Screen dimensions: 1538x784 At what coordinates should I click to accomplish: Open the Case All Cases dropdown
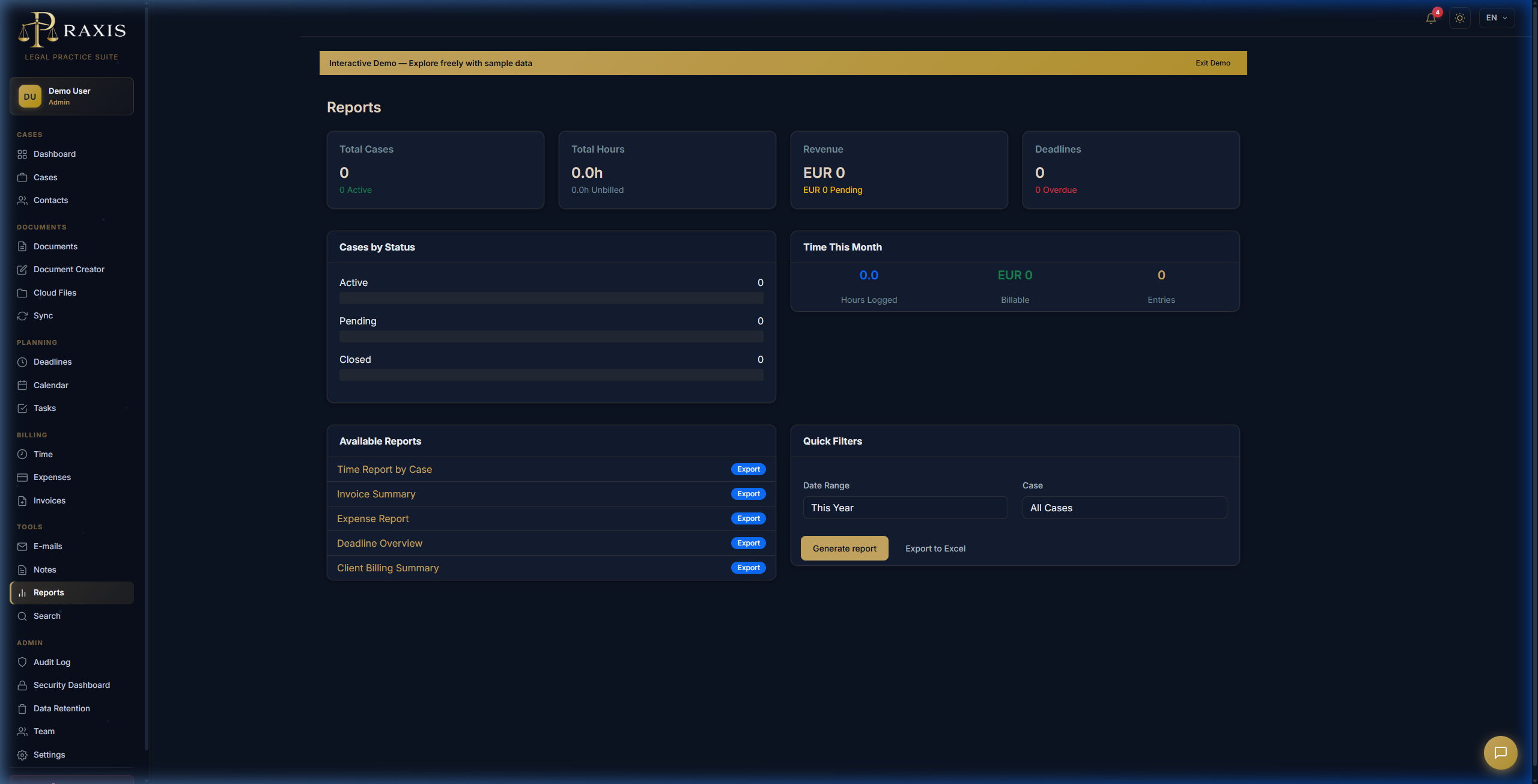pos(1124,508)
